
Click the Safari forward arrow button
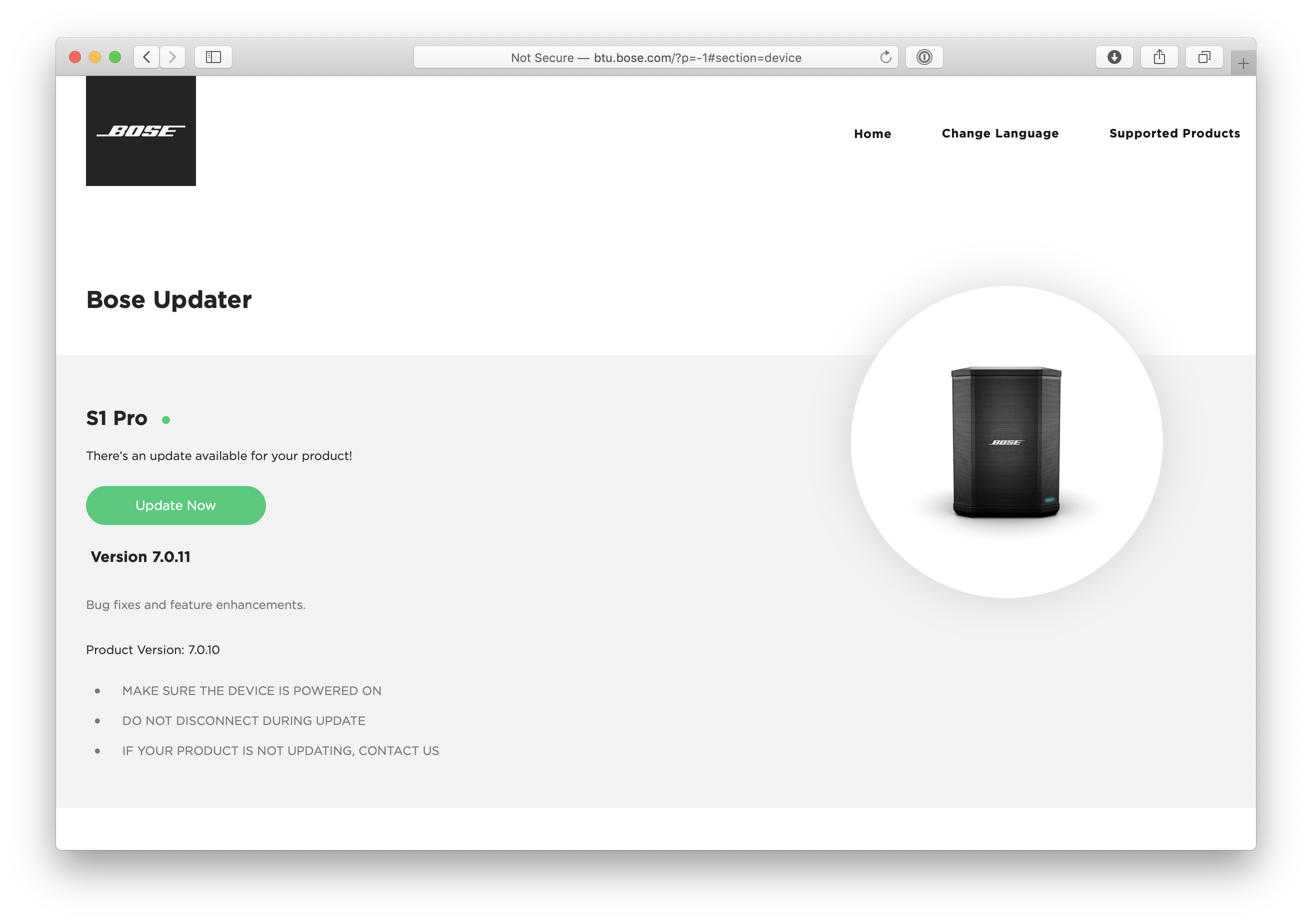pyautogui.click(x=172, y=57)
